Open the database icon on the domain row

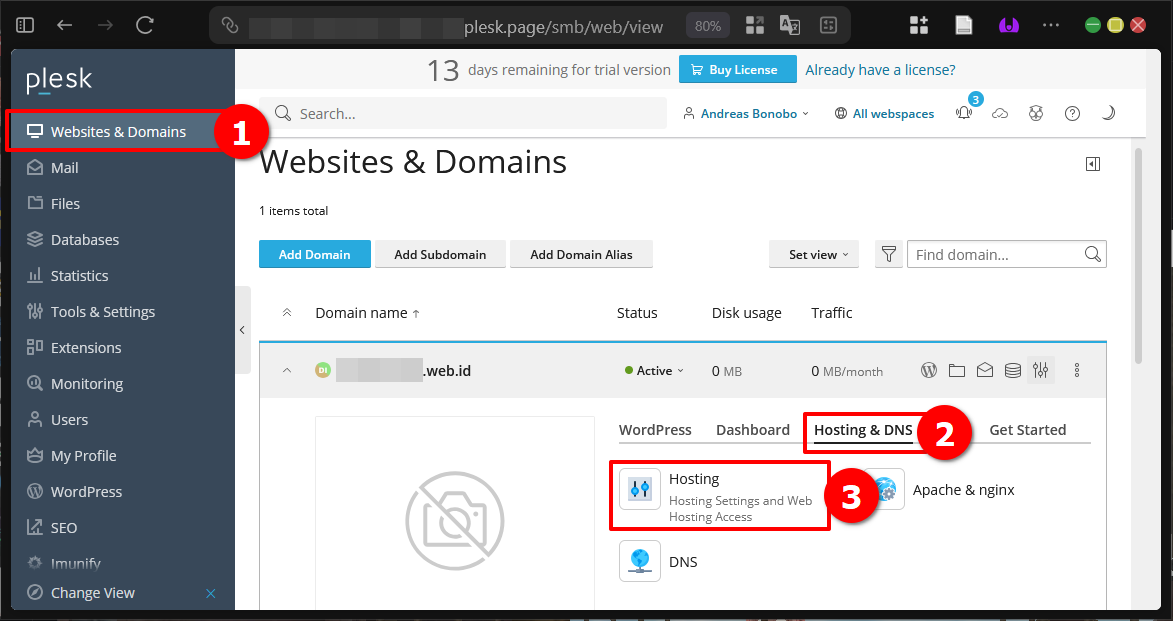tap(1012, 370)
